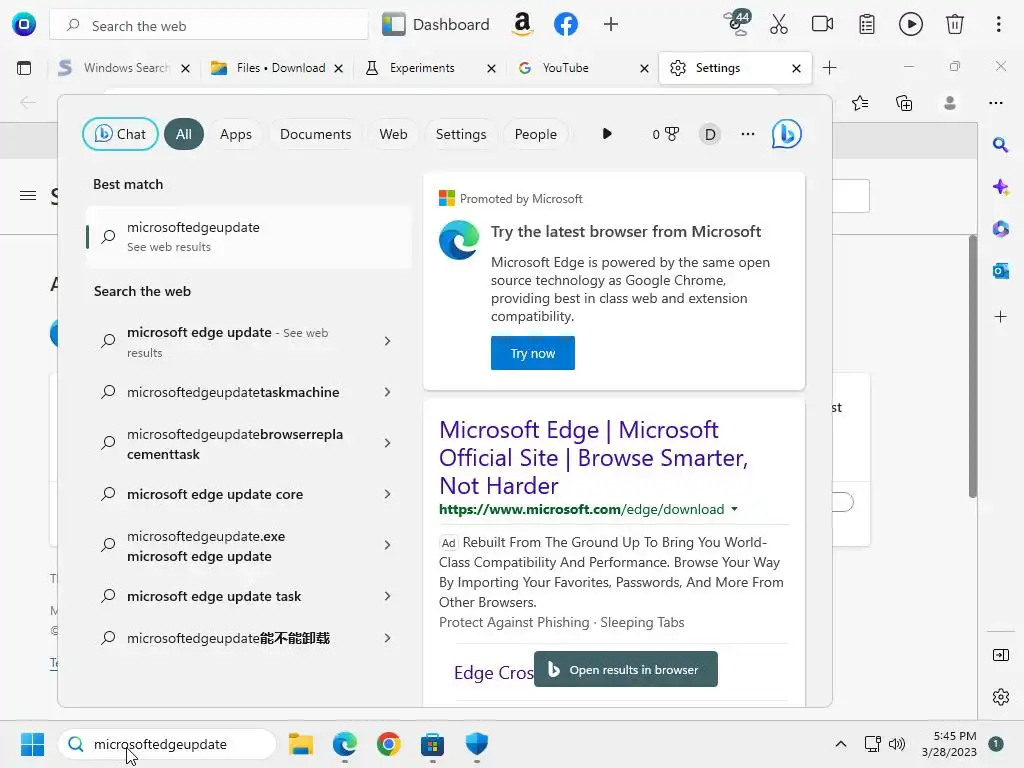Viewport: 1024px width, 768px height.
Task: Switch to Apps search filter
Action: 236,134
